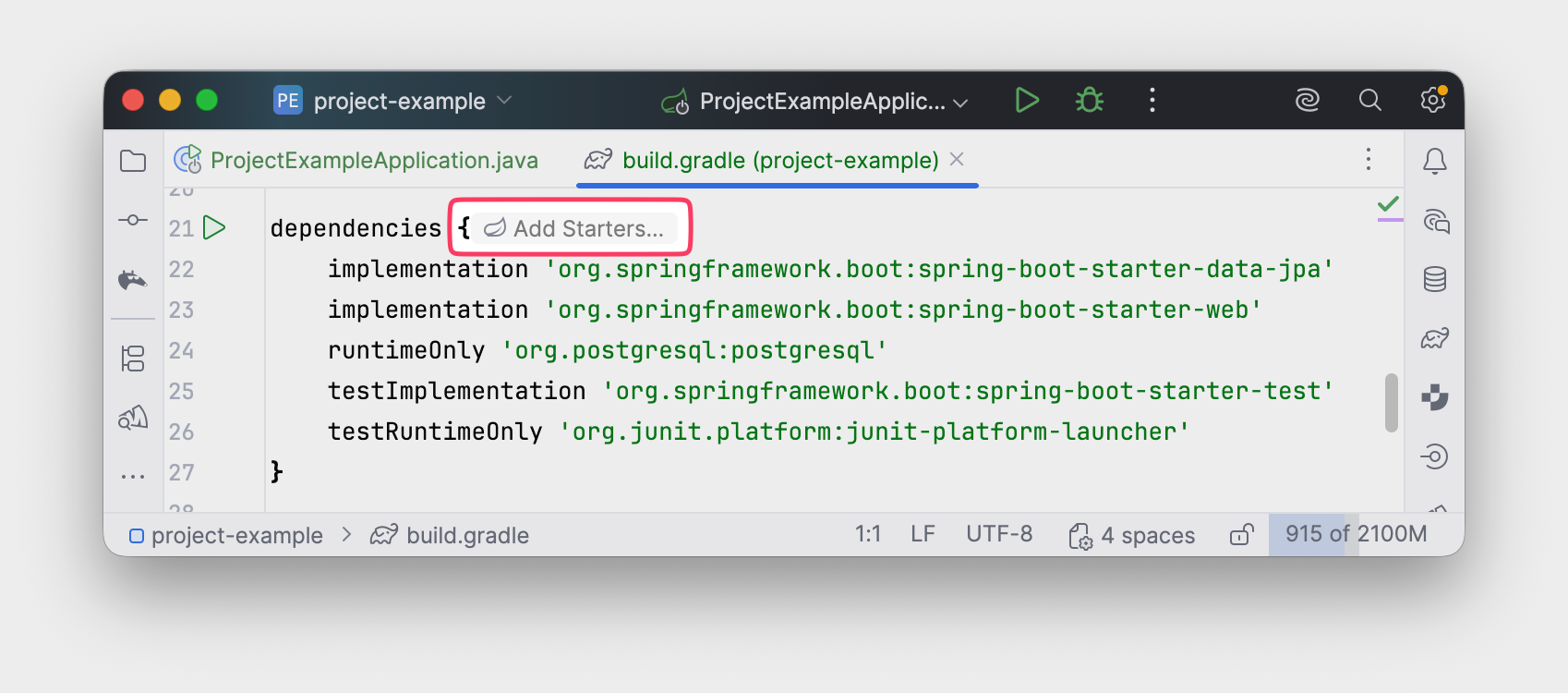The height and width of the screenshot is (693, 1568).
Task: Open the editor tabs more-options menu
Action: [1369, 160]
